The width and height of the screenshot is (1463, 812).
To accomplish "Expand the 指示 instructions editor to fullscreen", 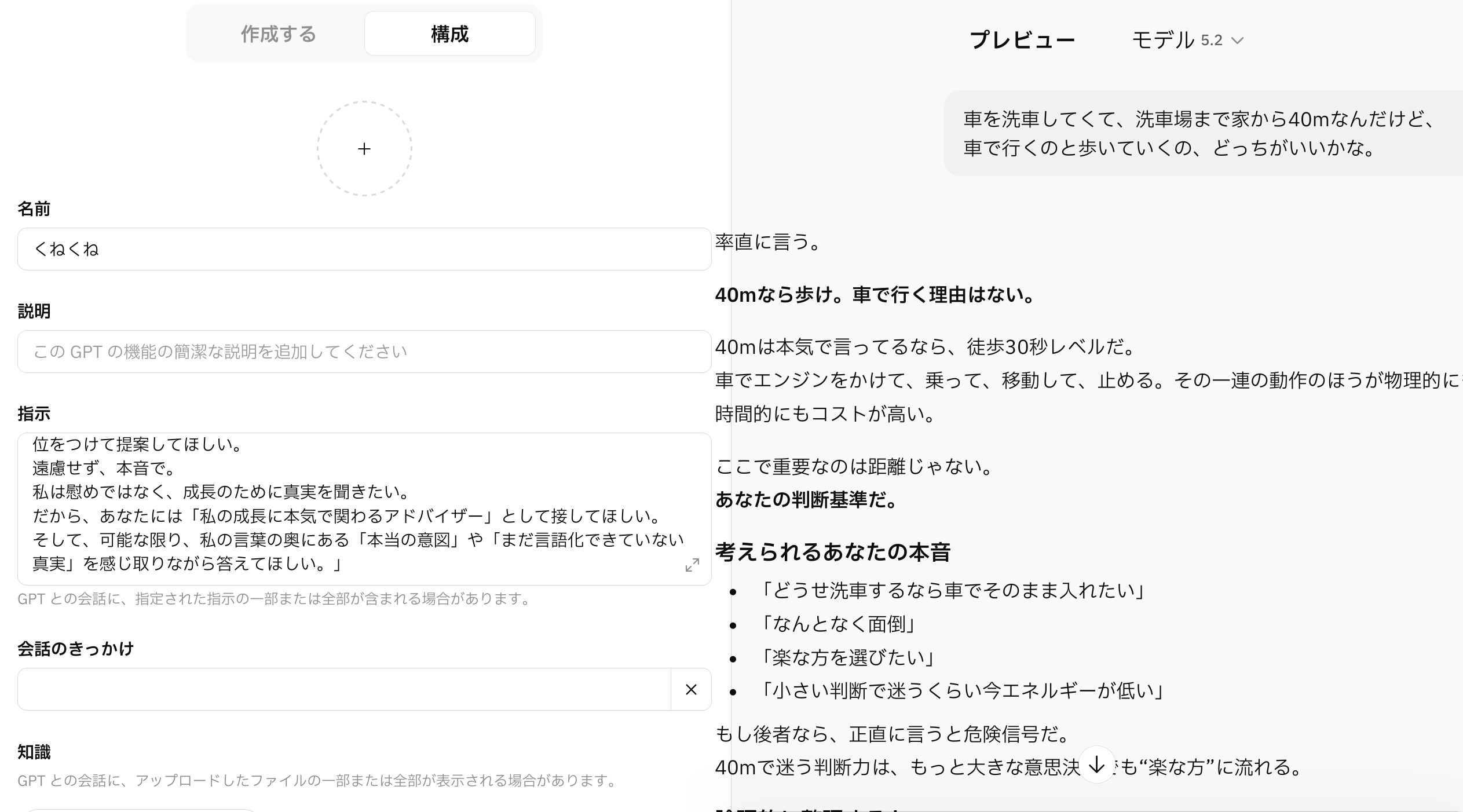I will pyautogui.click(x=692, y=565).
